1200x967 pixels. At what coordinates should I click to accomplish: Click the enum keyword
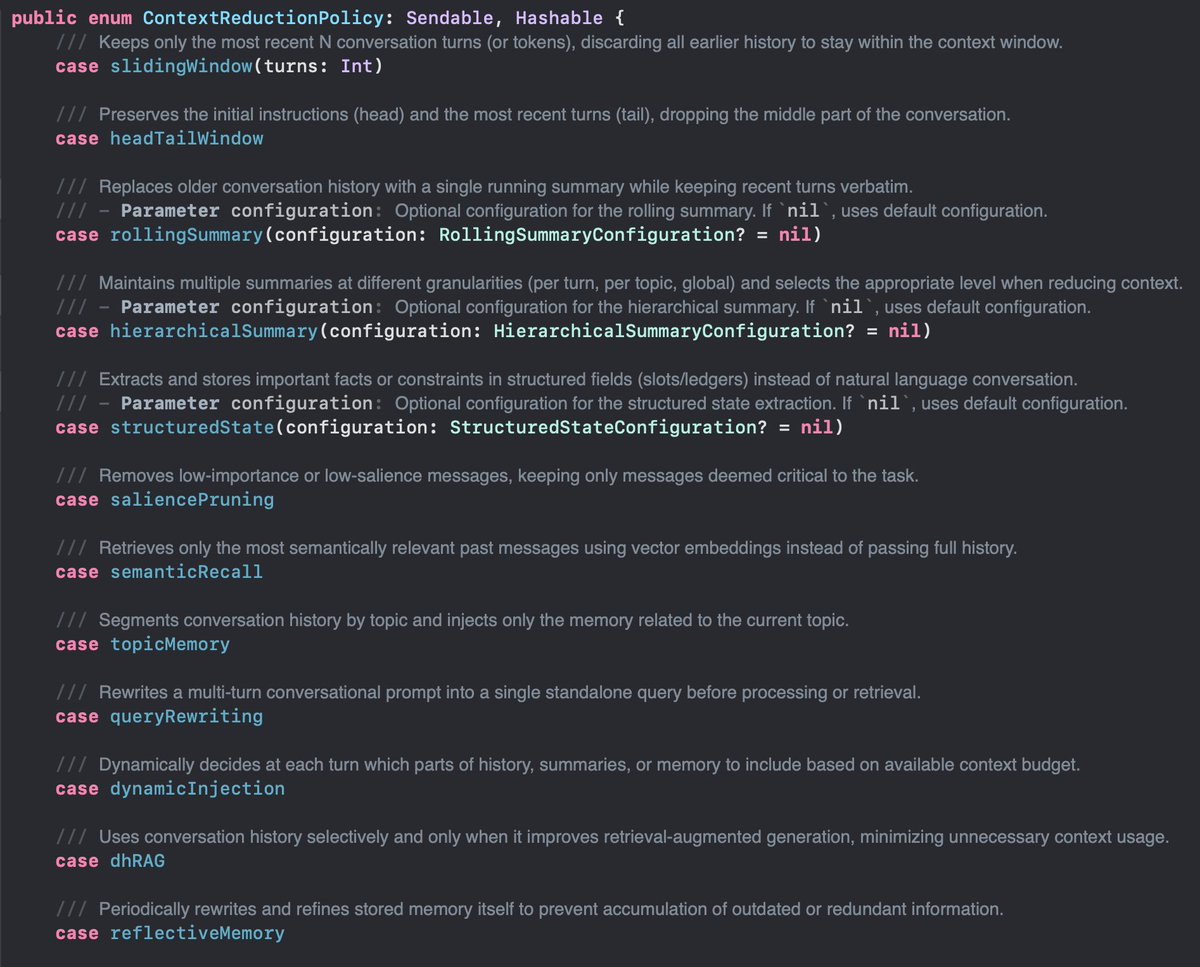coord(111,18)
